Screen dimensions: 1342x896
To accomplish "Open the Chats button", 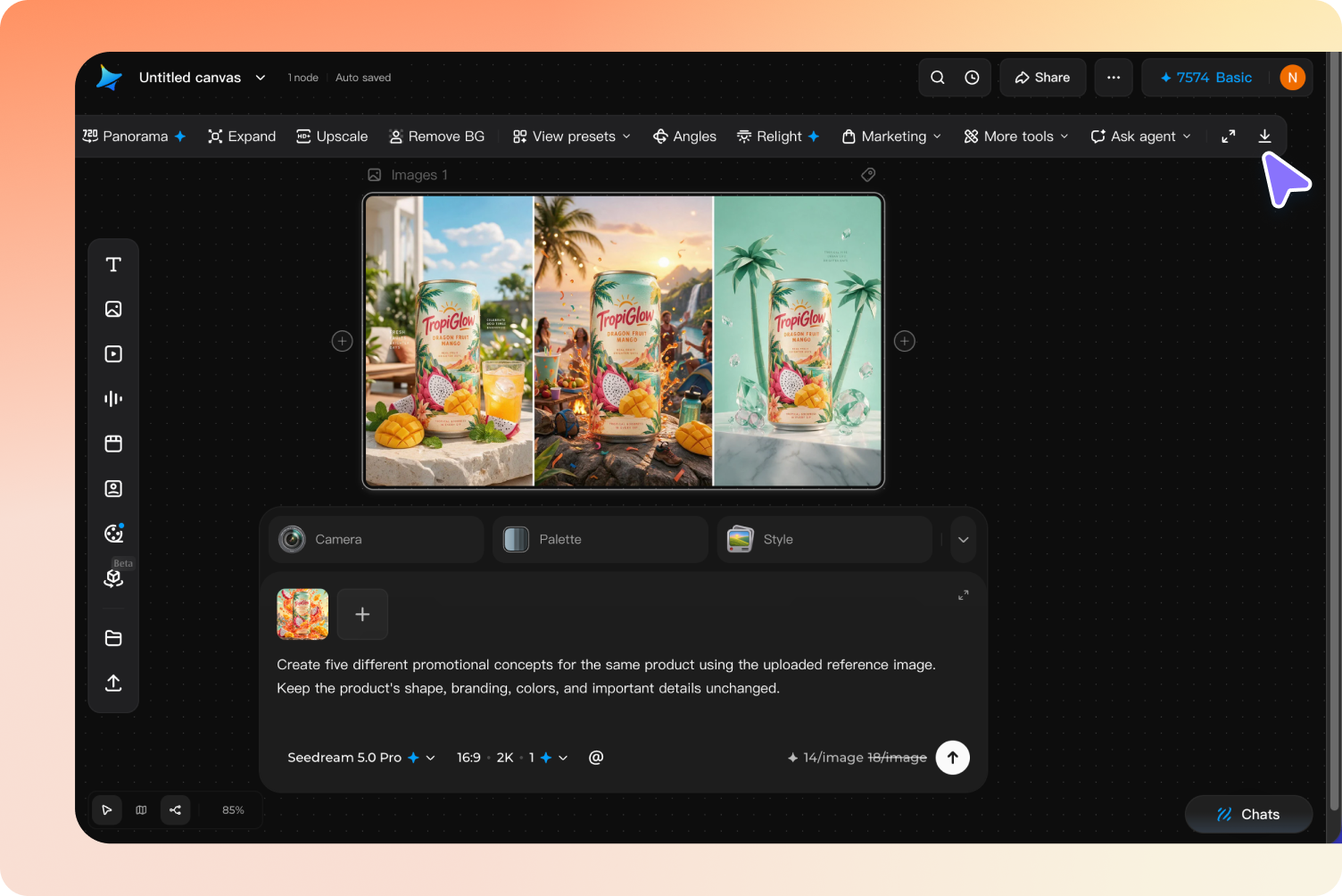I will [1248, 814].
